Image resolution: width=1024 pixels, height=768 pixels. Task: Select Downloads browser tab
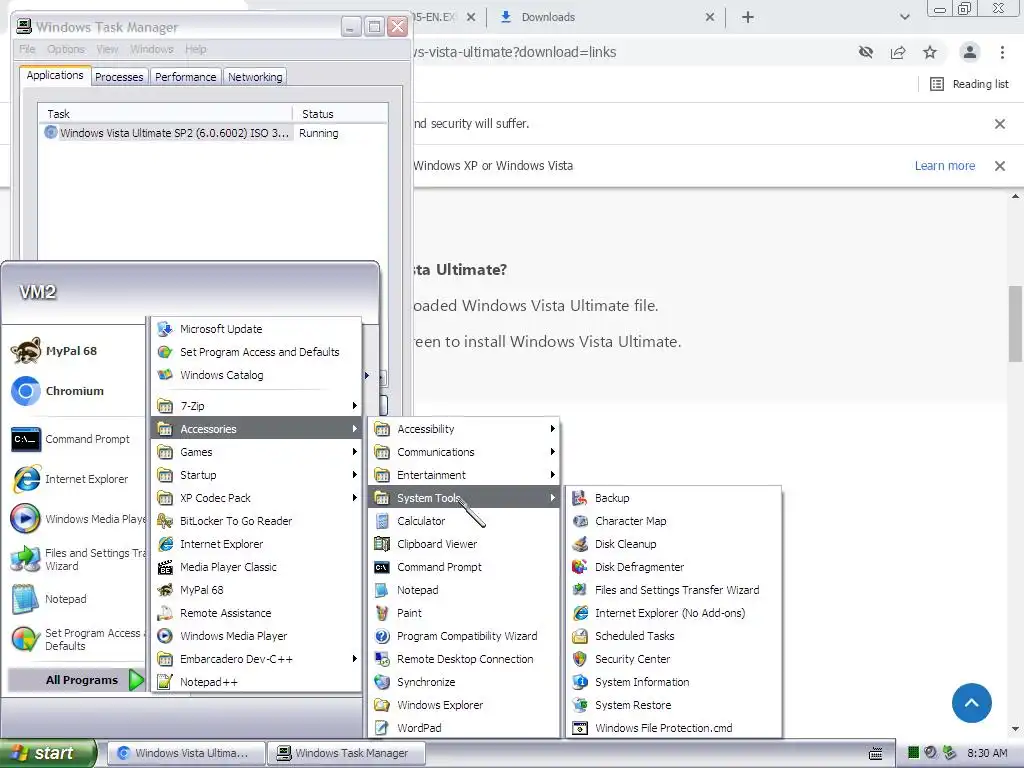(x=601, y=17)
